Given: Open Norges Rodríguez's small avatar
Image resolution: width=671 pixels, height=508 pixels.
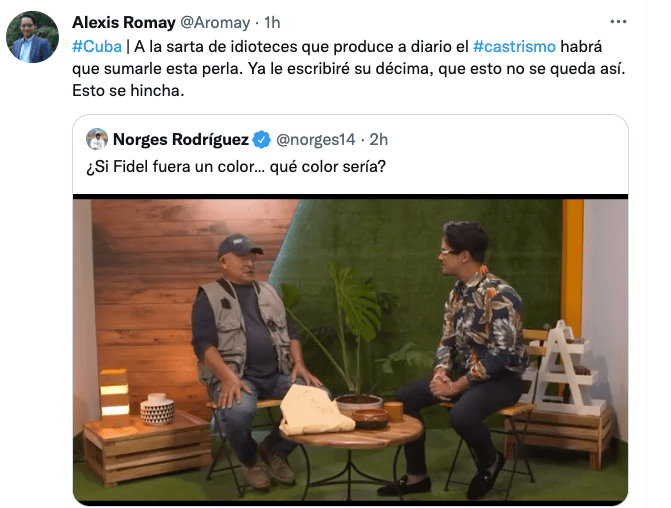Looking at the screenshot, I should point(97,139).
